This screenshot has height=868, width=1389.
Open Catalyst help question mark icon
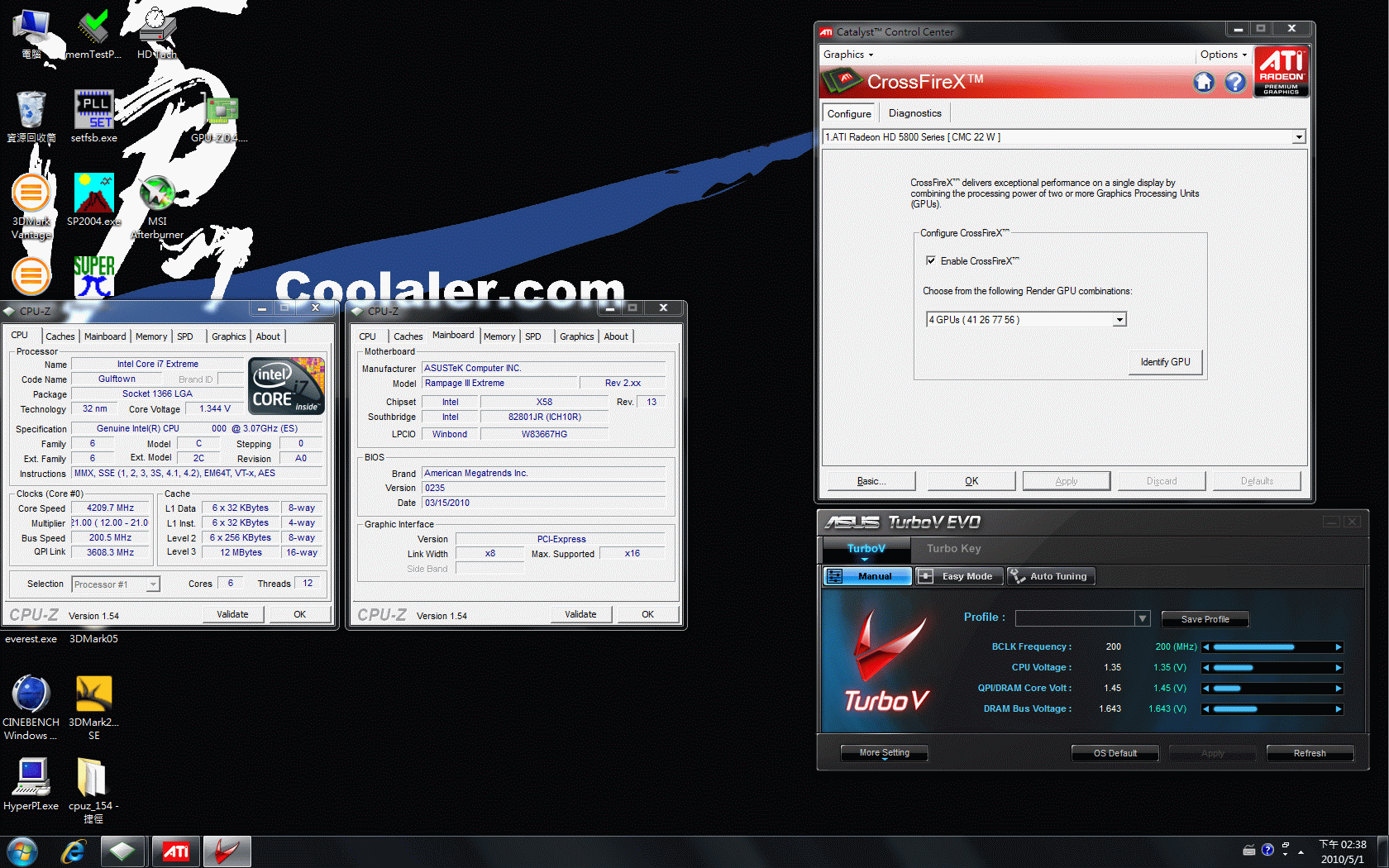[x=1235, y=82]
